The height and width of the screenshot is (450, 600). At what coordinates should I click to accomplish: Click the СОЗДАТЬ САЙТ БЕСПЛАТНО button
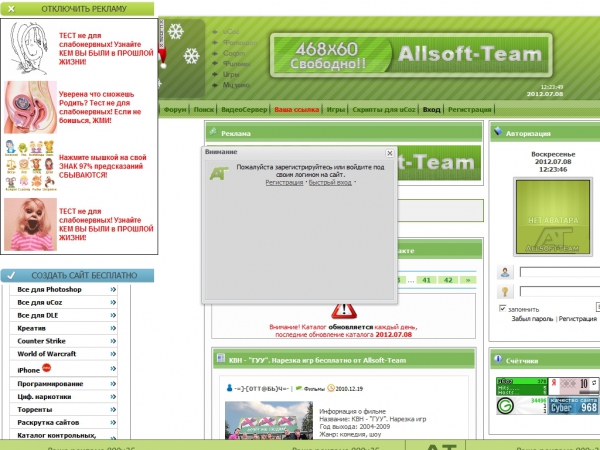(77, 276)
